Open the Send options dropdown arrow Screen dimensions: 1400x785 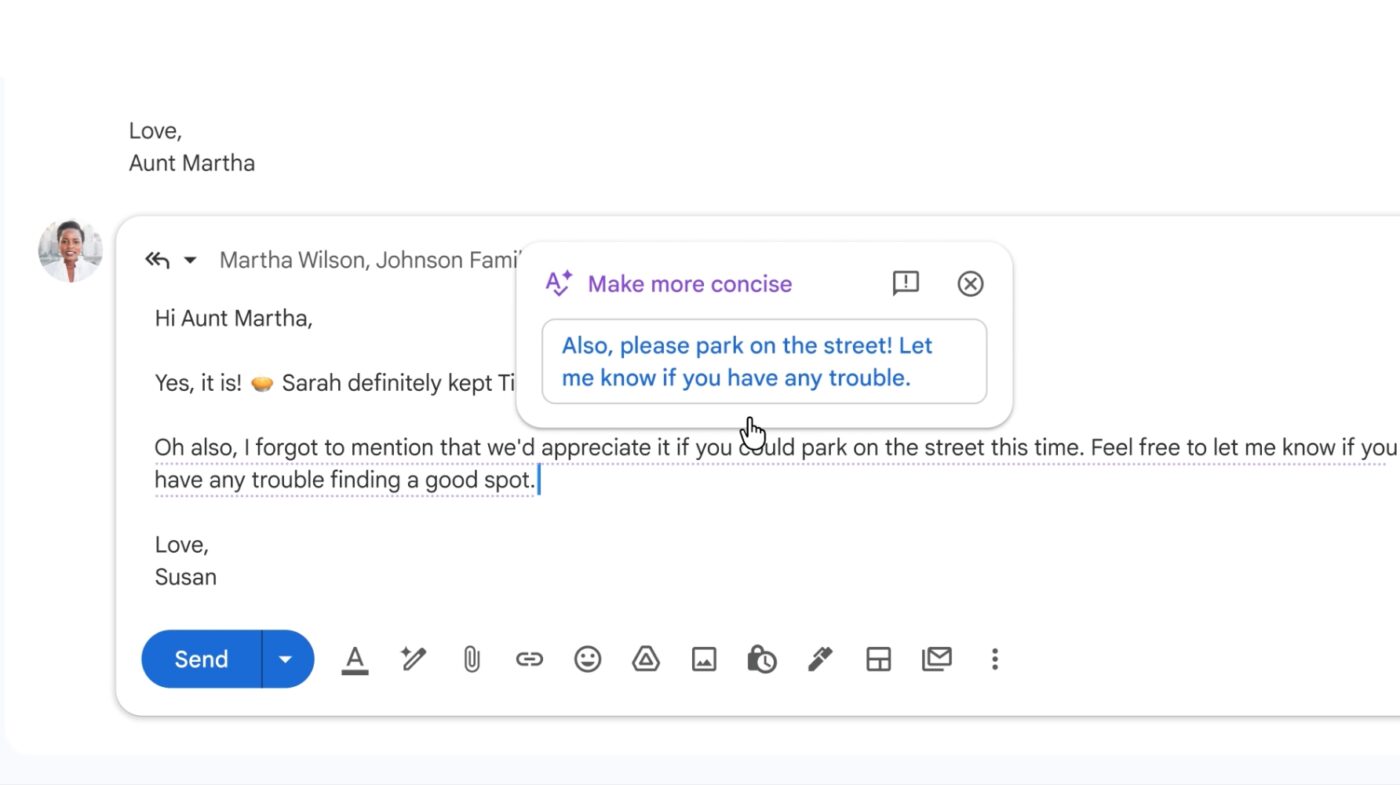[285, 658]
